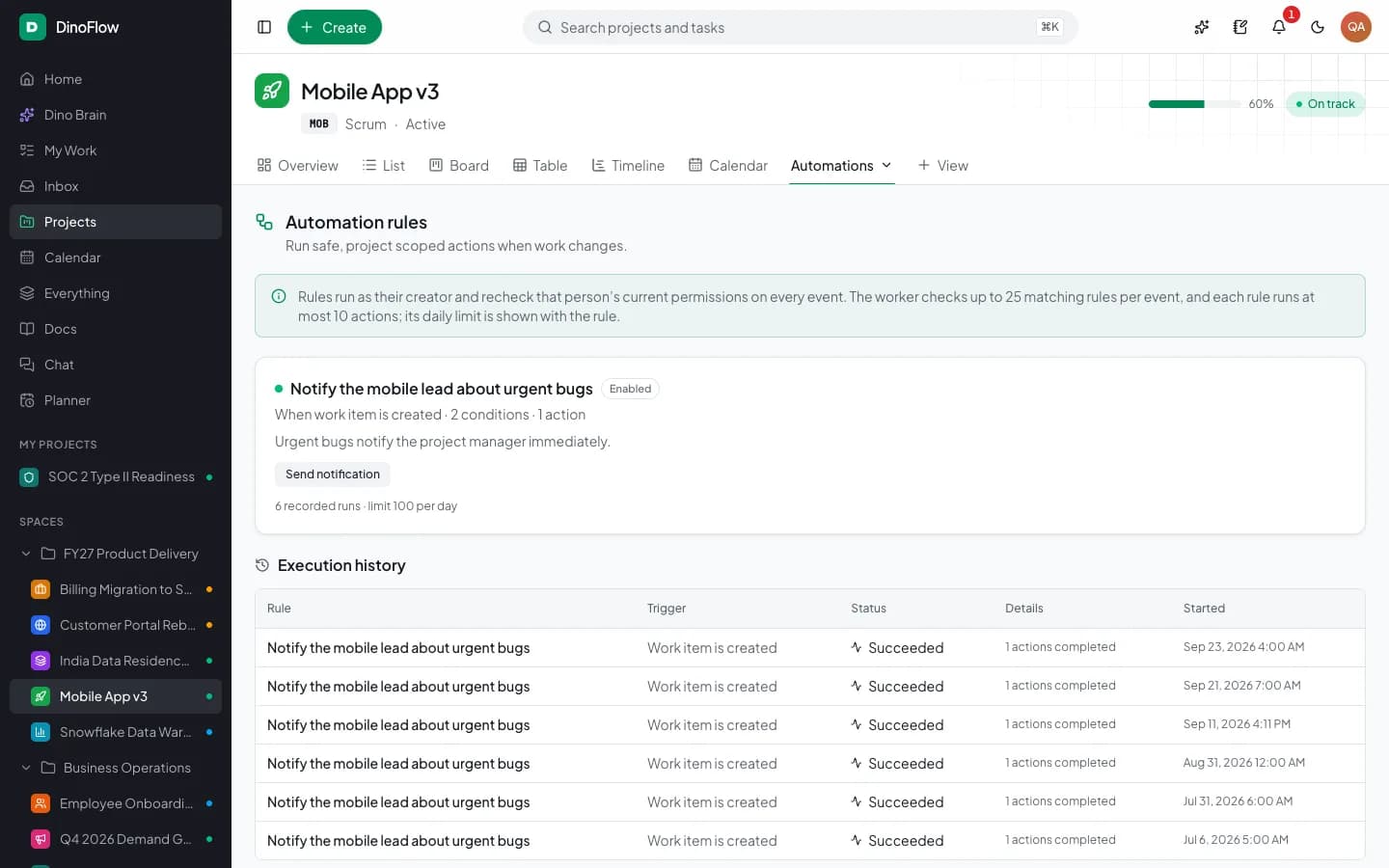Click the SOC 2 Type II shield icon
Viewport: 1389px width, 868px height.
[29, 476]
